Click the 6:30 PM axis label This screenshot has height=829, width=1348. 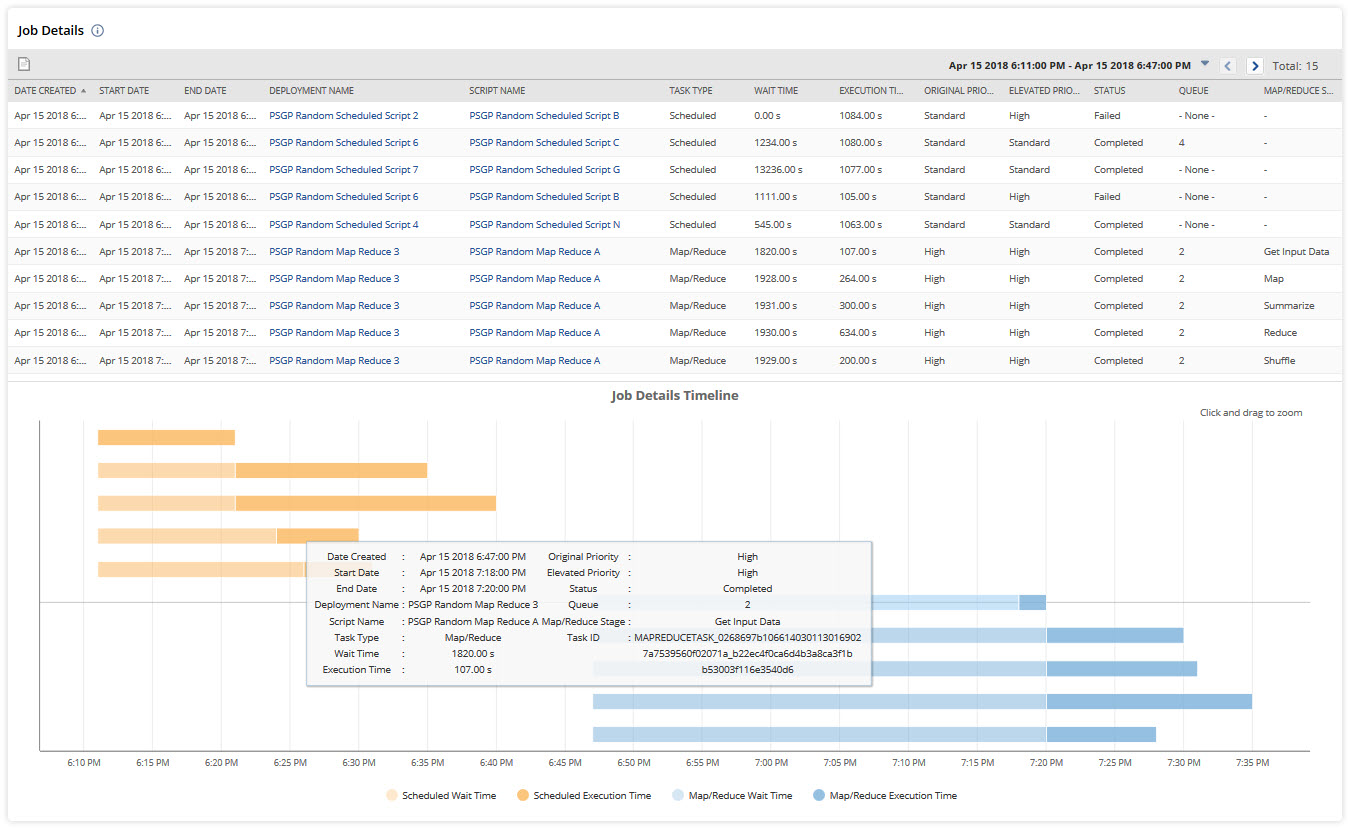pyautogui.click(x=359, y=763)
